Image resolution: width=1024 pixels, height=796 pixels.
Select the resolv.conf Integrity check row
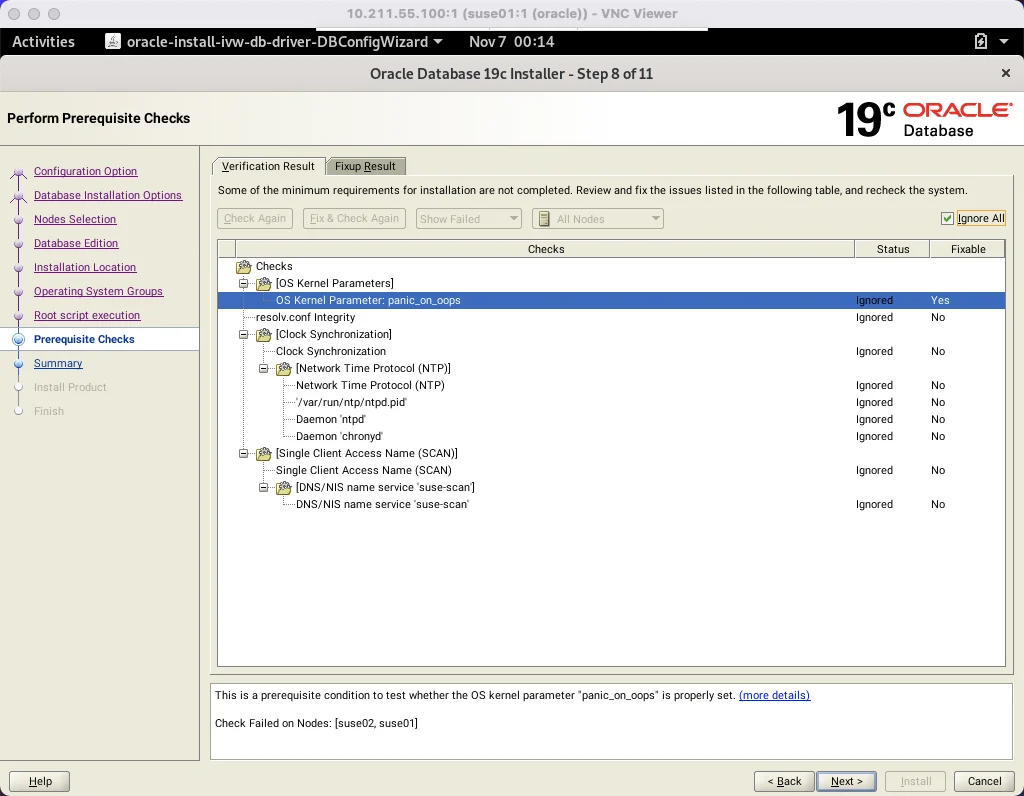[x=611, y=317]
